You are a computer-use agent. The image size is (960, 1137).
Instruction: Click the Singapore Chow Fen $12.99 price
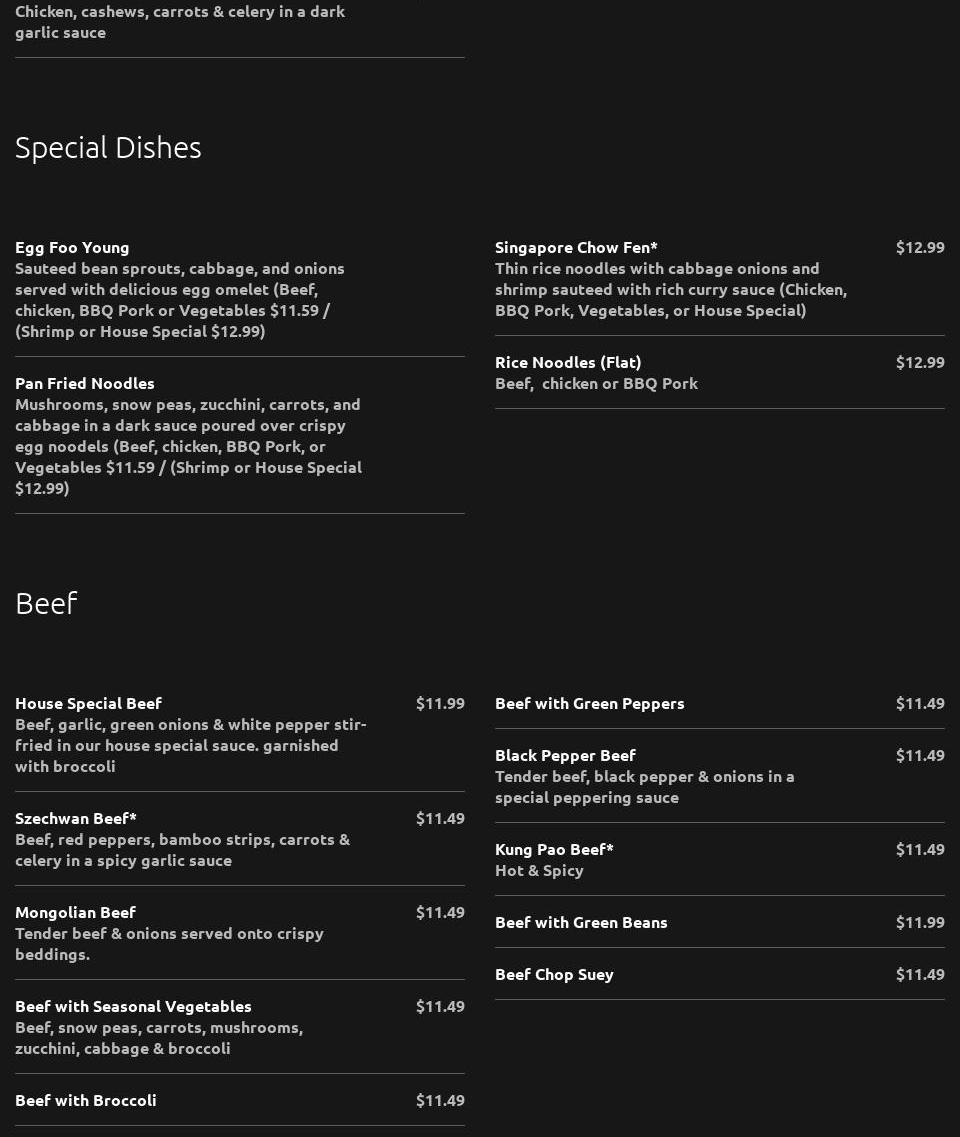coord(920,247)
